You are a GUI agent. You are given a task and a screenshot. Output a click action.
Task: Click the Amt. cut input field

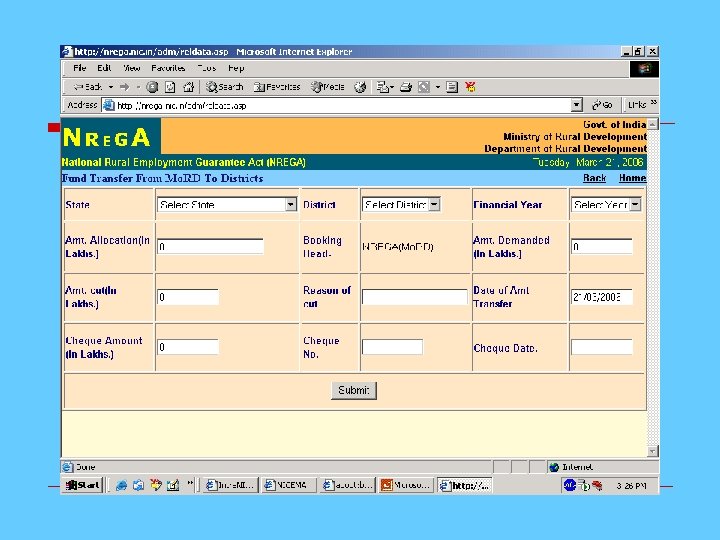point(188,297)
